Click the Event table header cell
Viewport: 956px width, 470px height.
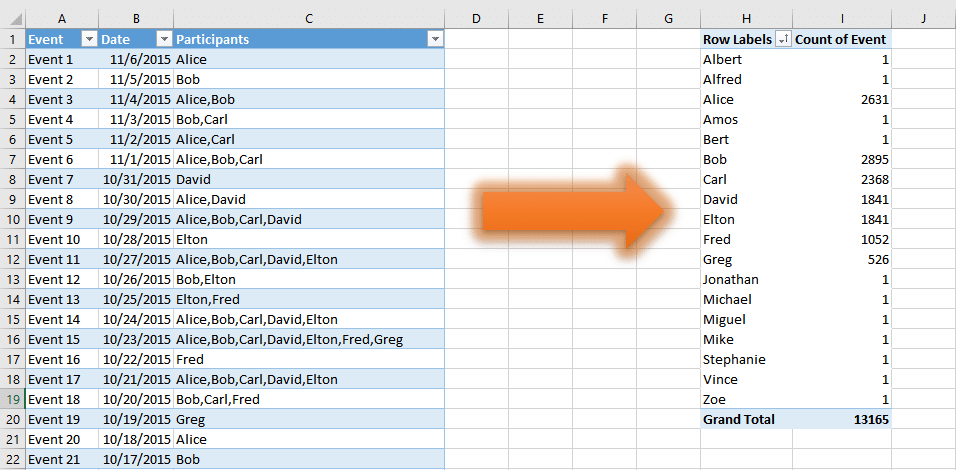62,40
